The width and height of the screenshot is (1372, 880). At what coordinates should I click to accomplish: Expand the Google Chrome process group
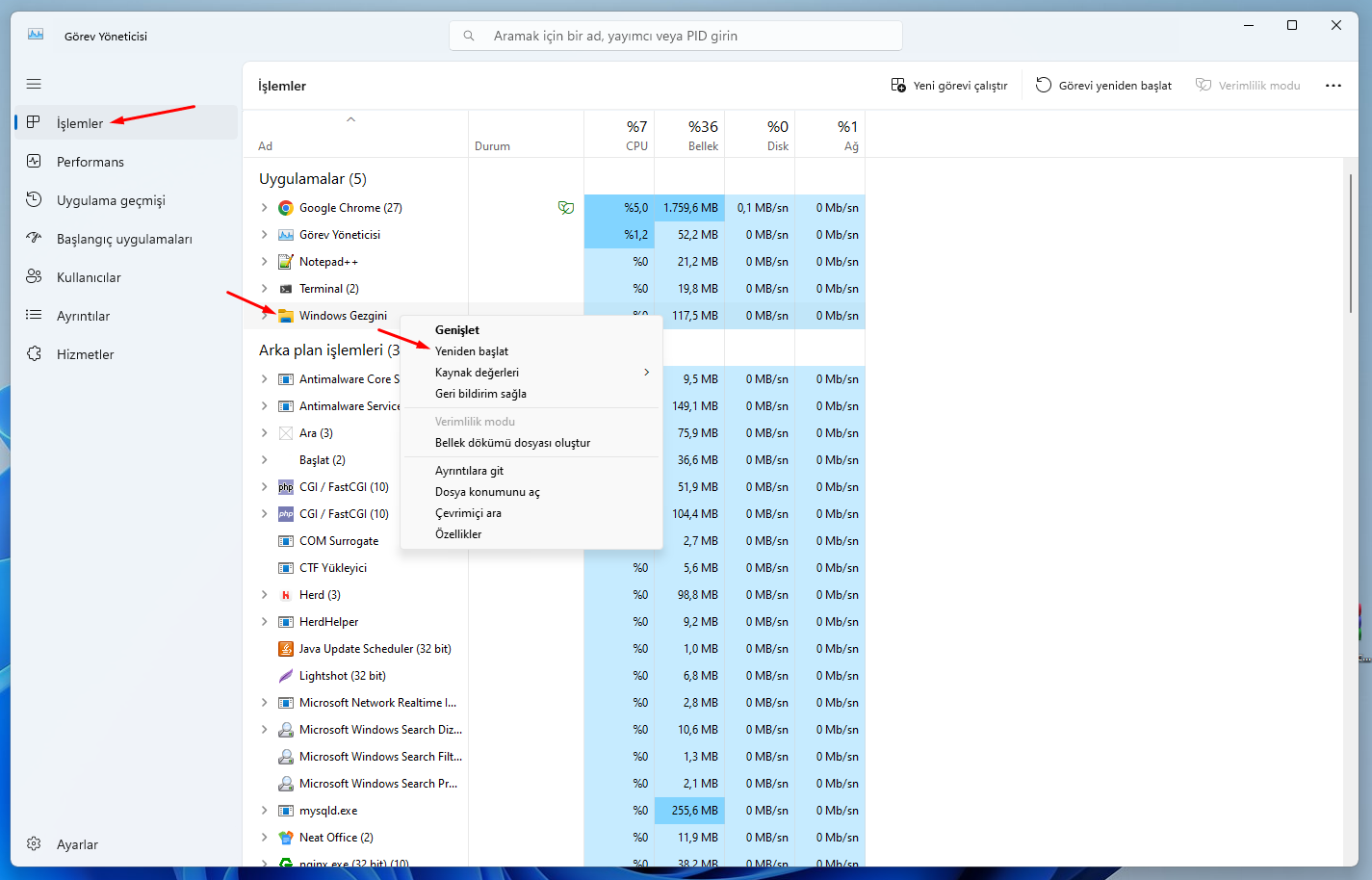click(265, 207)
